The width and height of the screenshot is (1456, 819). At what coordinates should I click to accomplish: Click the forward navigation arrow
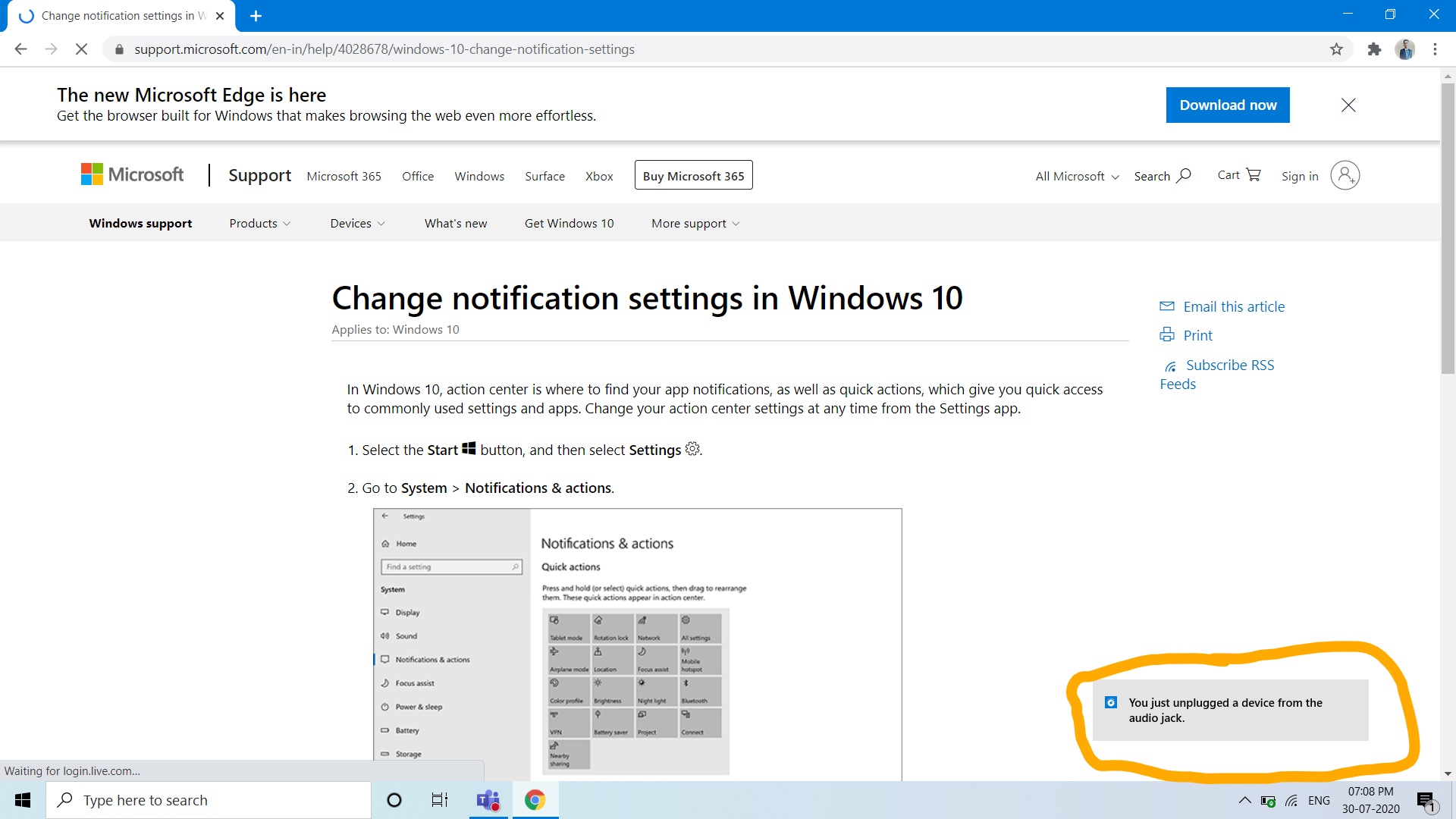[51, 49]
